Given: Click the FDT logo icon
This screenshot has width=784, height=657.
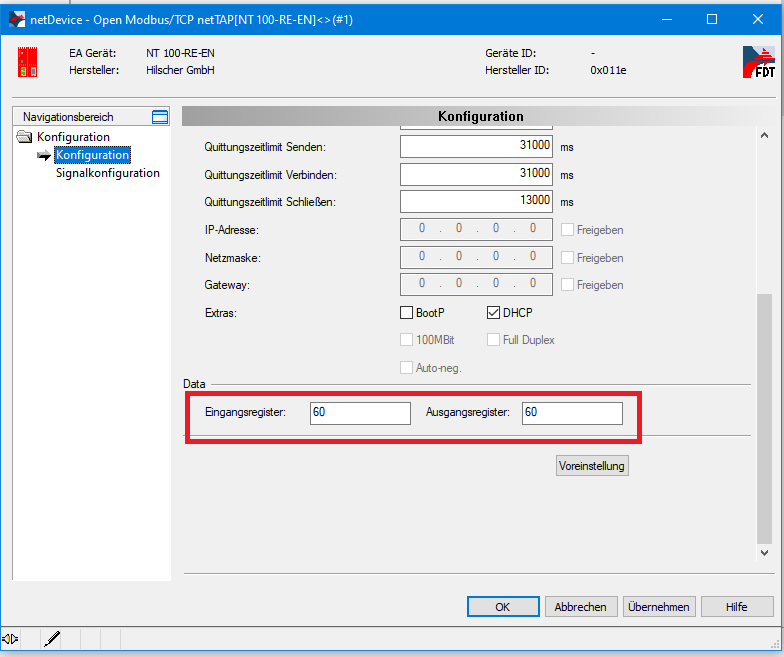Looking at the screenshot, I should (x=758, y=62).
